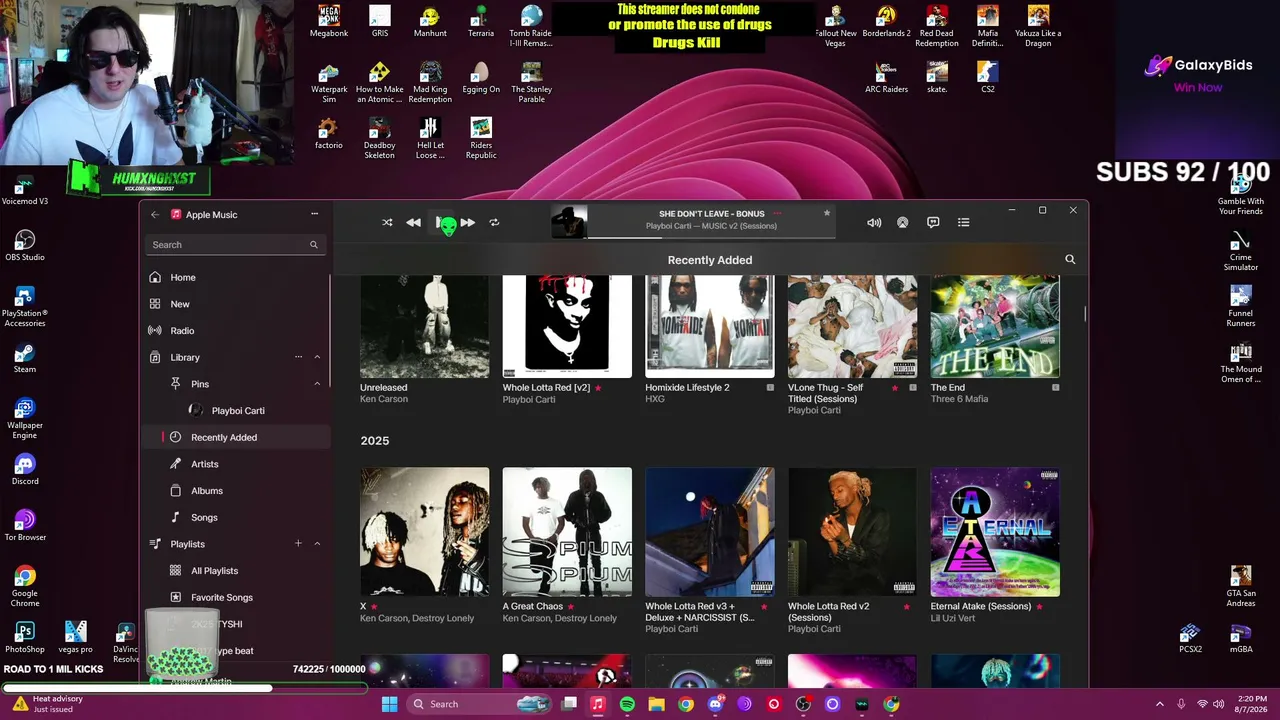Open the Terraria desktop shortcut

pos(481,22)
